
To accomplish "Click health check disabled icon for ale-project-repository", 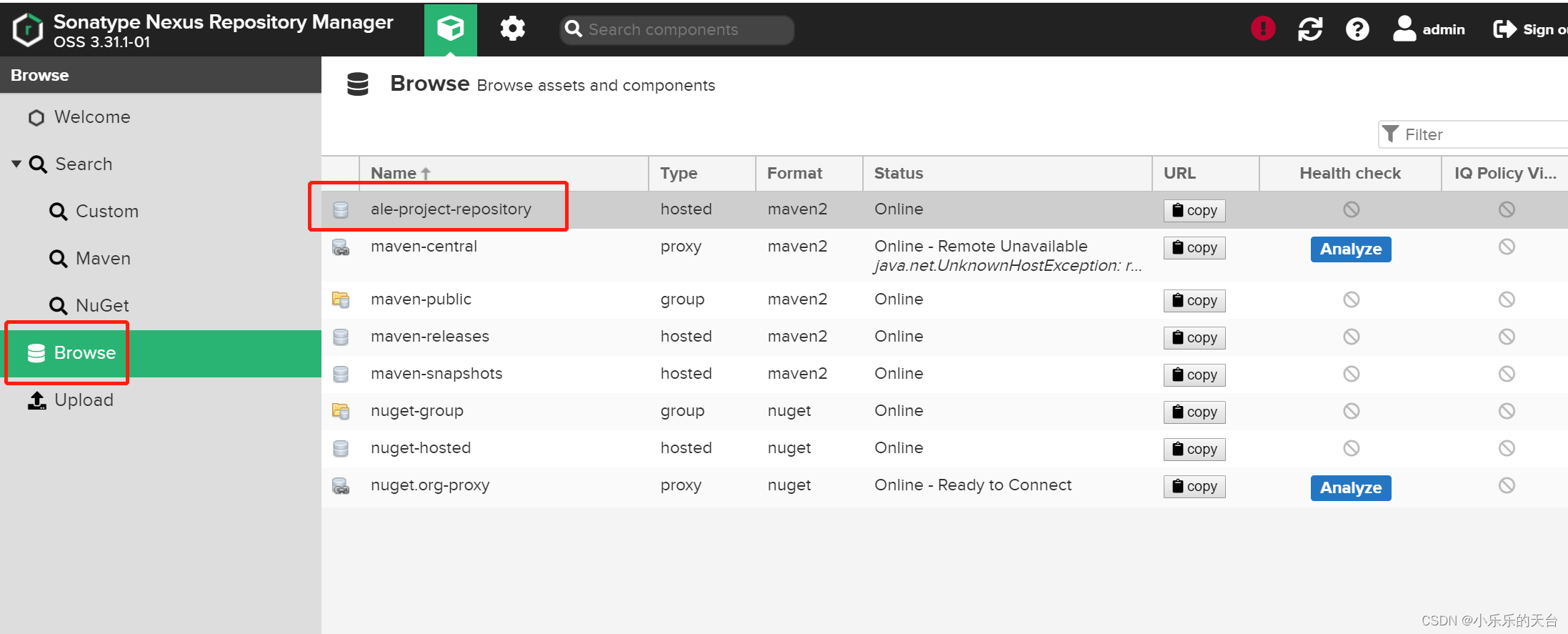I will click(x=1351, y=209).
